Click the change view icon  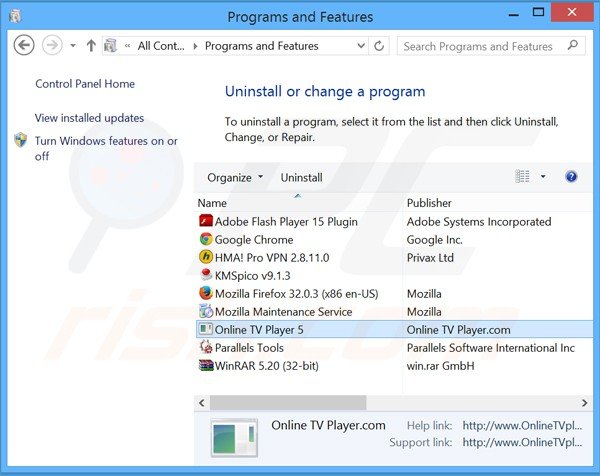522,176
